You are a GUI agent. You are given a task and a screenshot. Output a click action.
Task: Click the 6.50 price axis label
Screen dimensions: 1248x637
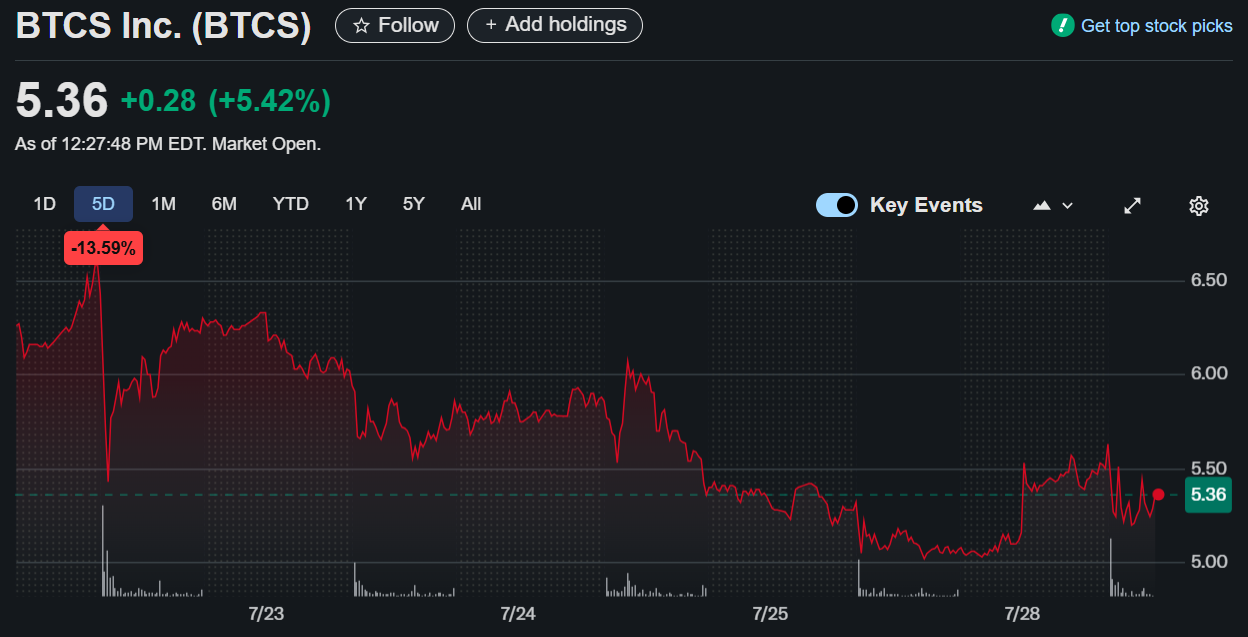click(1209, 280)
